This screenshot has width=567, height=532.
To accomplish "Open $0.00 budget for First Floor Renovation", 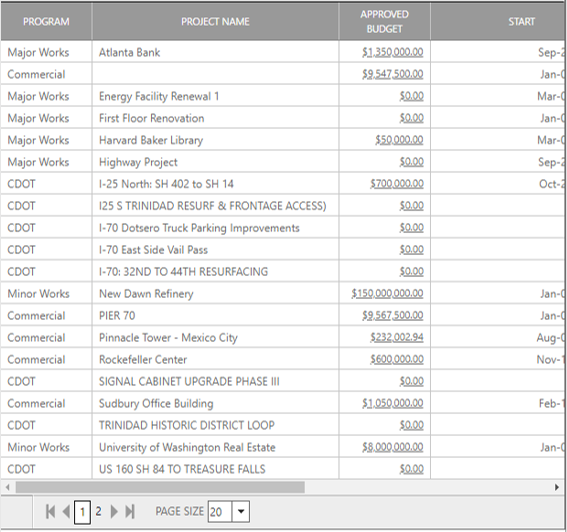I will (412, 118).
